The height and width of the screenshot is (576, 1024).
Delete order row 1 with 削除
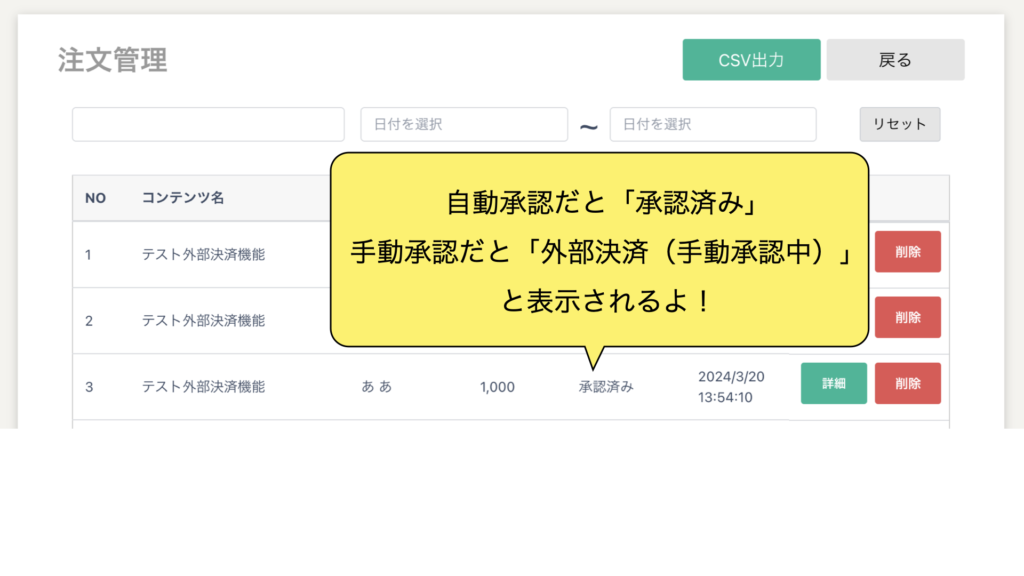[x=907, y=252]
